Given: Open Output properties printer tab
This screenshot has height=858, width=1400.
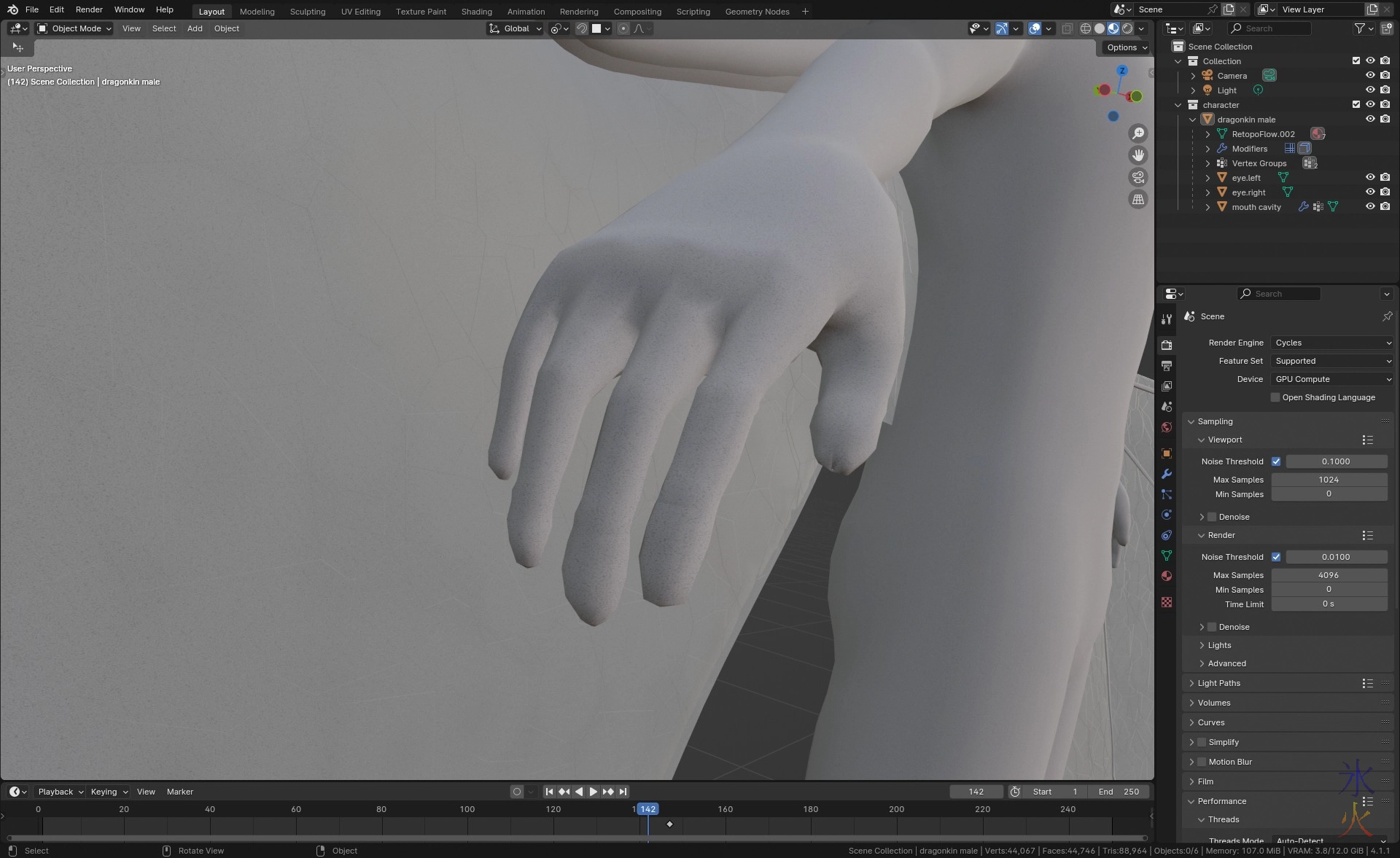Looking at the screenshot, I should tap(1167, 365).
